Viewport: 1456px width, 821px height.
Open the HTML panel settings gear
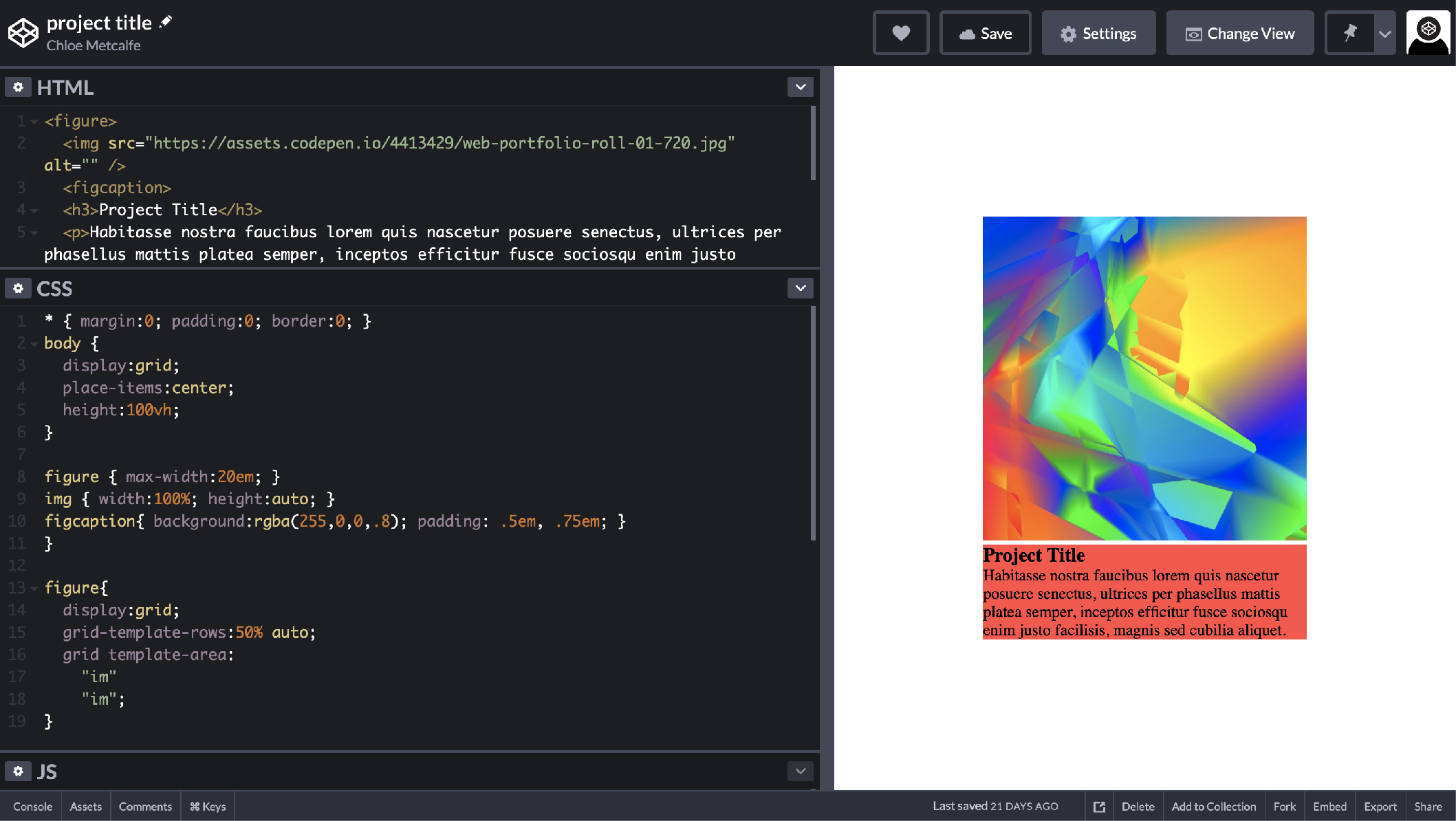pos(18,87)
